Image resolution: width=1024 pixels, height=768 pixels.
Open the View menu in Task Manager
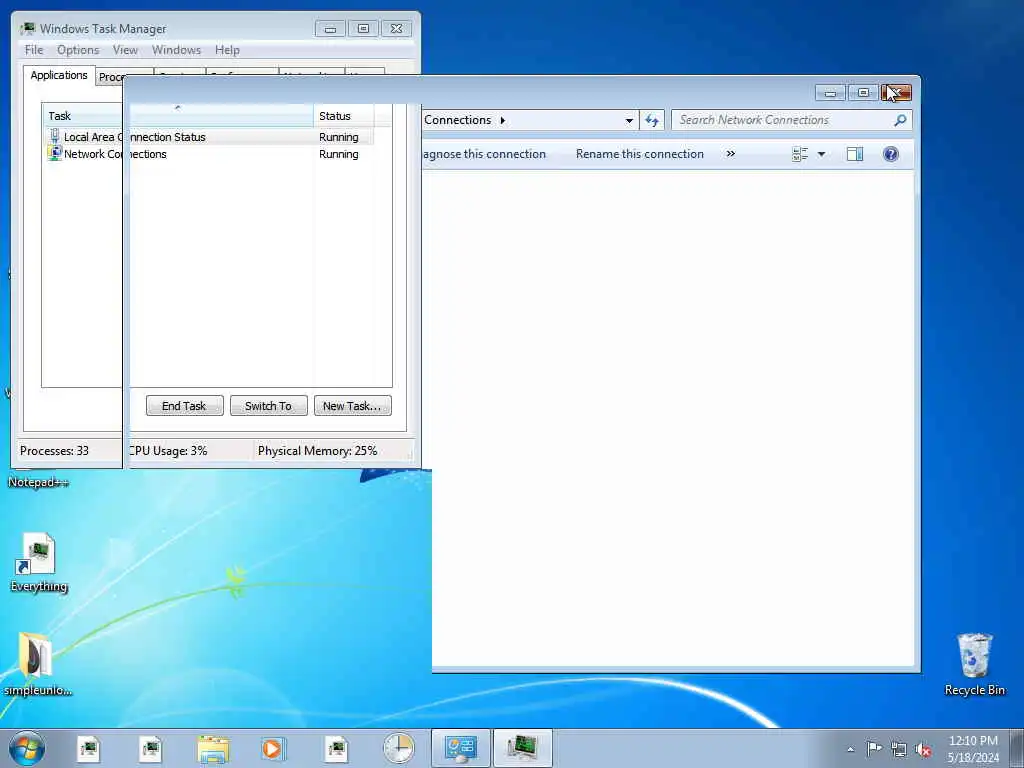pyautogui.click(x=125, y=50)
